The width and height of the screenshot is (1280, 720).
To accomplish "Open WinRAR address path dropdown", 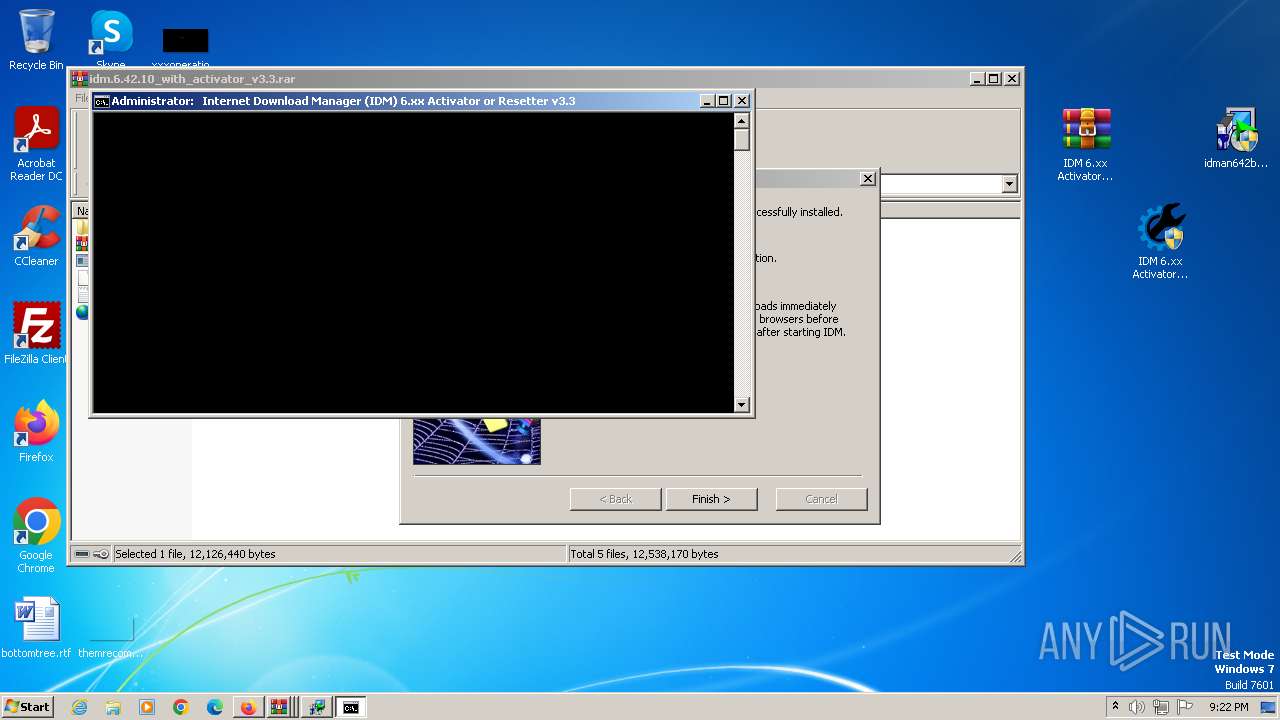I will click(x=1009, y=184).
